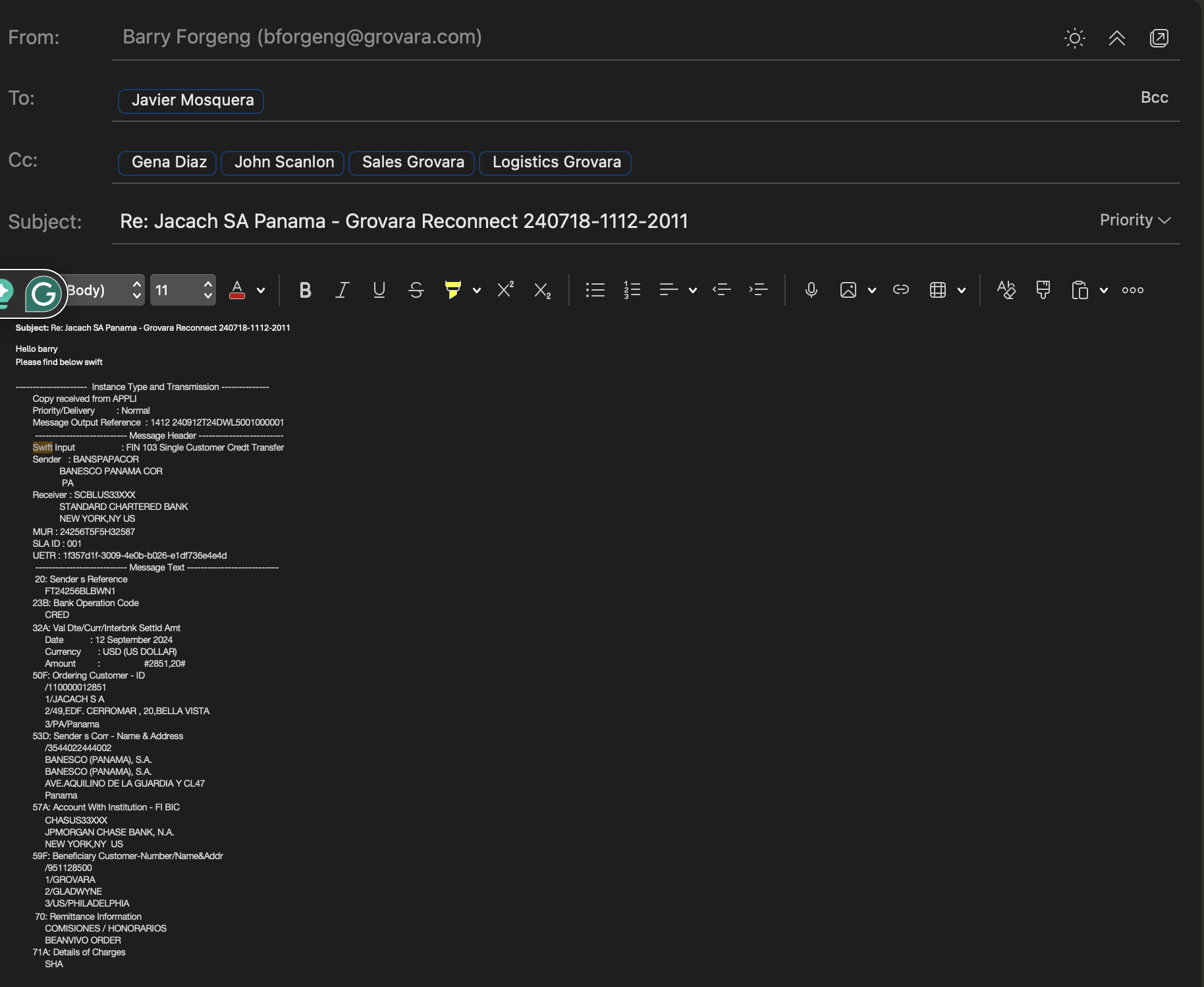Click the From sender address
Screen dimensions: 1204x987
click(x=302, y=37)
